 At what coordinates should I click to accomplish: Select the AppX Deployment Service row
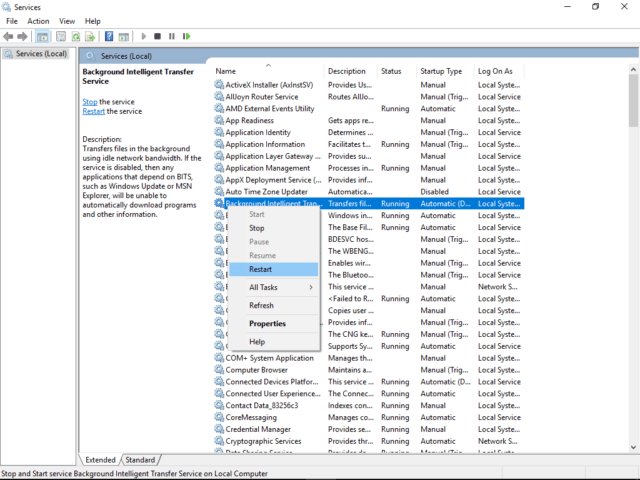pos(369,180)
